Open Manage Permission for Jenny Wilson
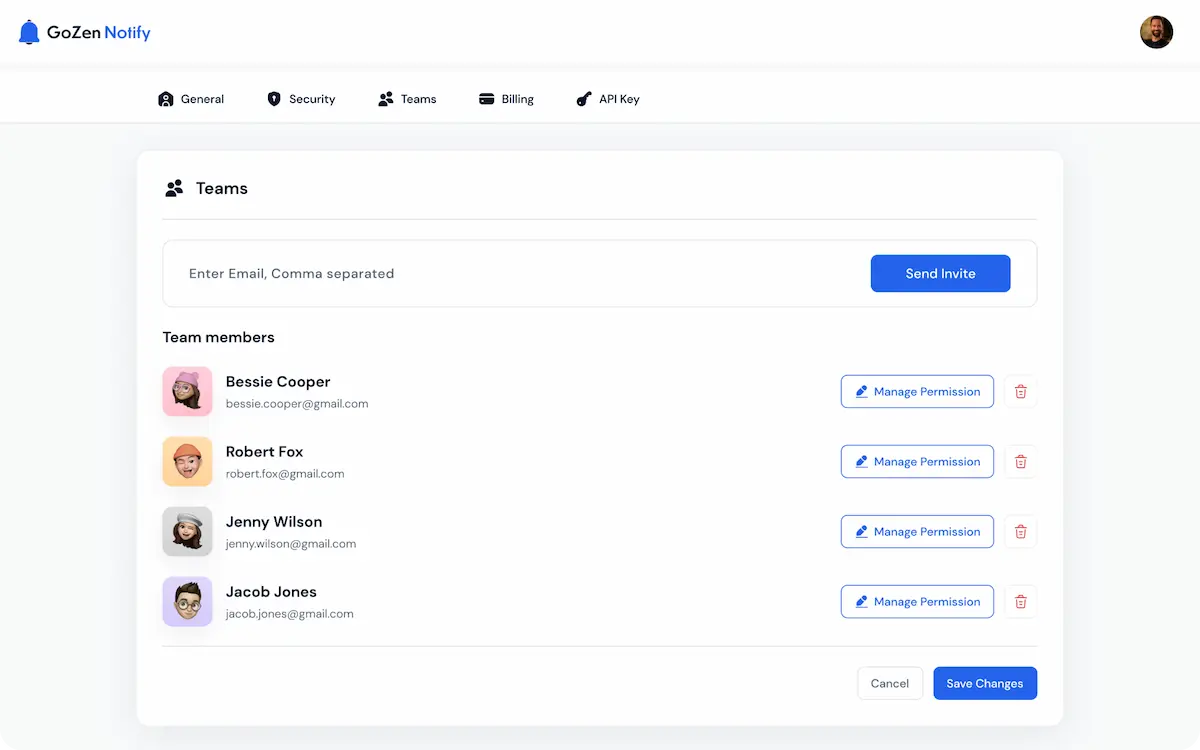Image resolution: width=1200 pixels, height=750 pixels. pyautogui.click(x=916, y=531)
